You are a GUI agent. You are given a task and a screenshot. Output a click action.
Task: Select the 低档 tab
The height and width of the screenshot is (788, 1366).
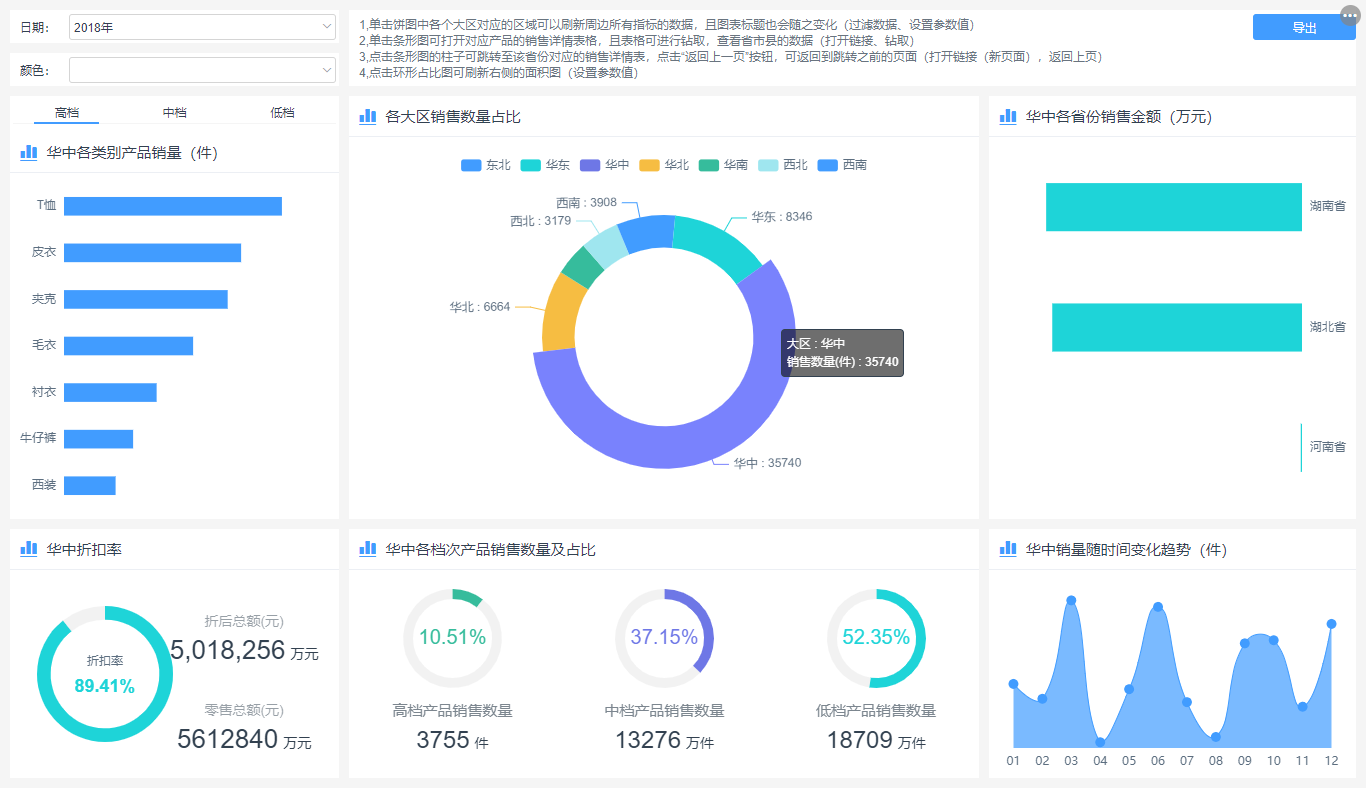click(x=283, y=112)
